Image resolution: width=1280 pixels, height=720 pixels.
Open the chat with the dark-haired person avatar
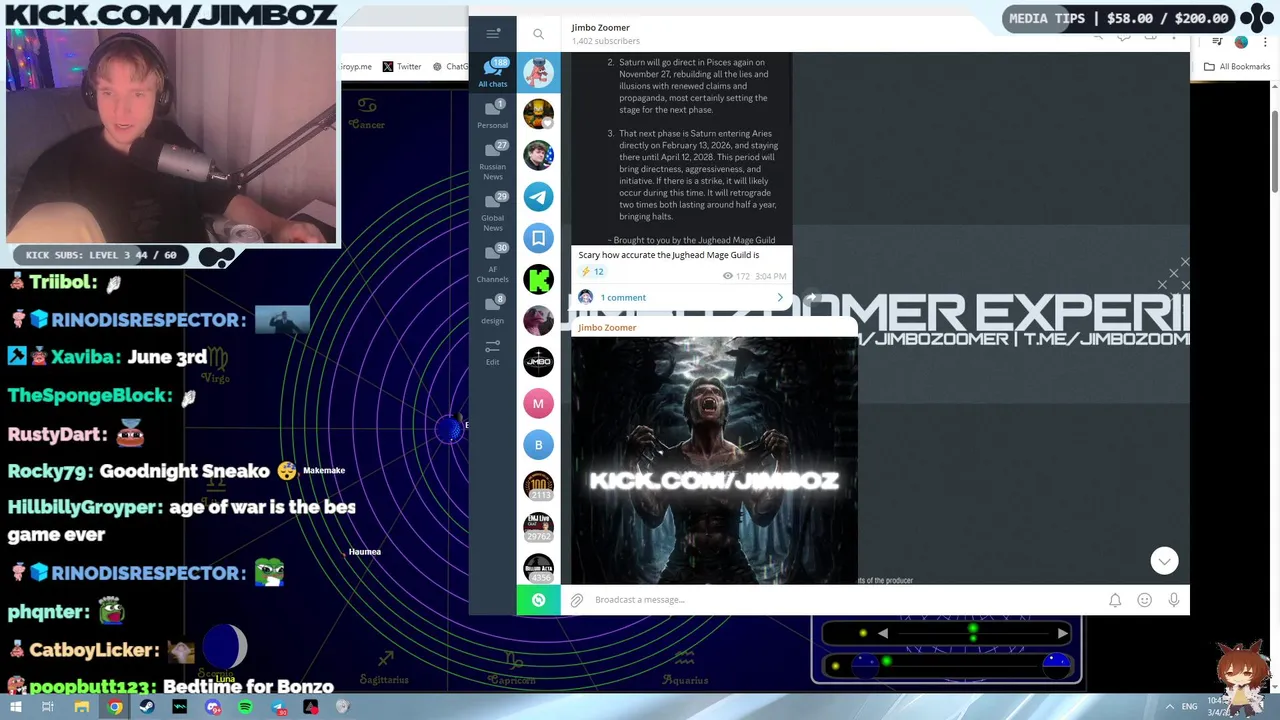[x=538, y=155]
